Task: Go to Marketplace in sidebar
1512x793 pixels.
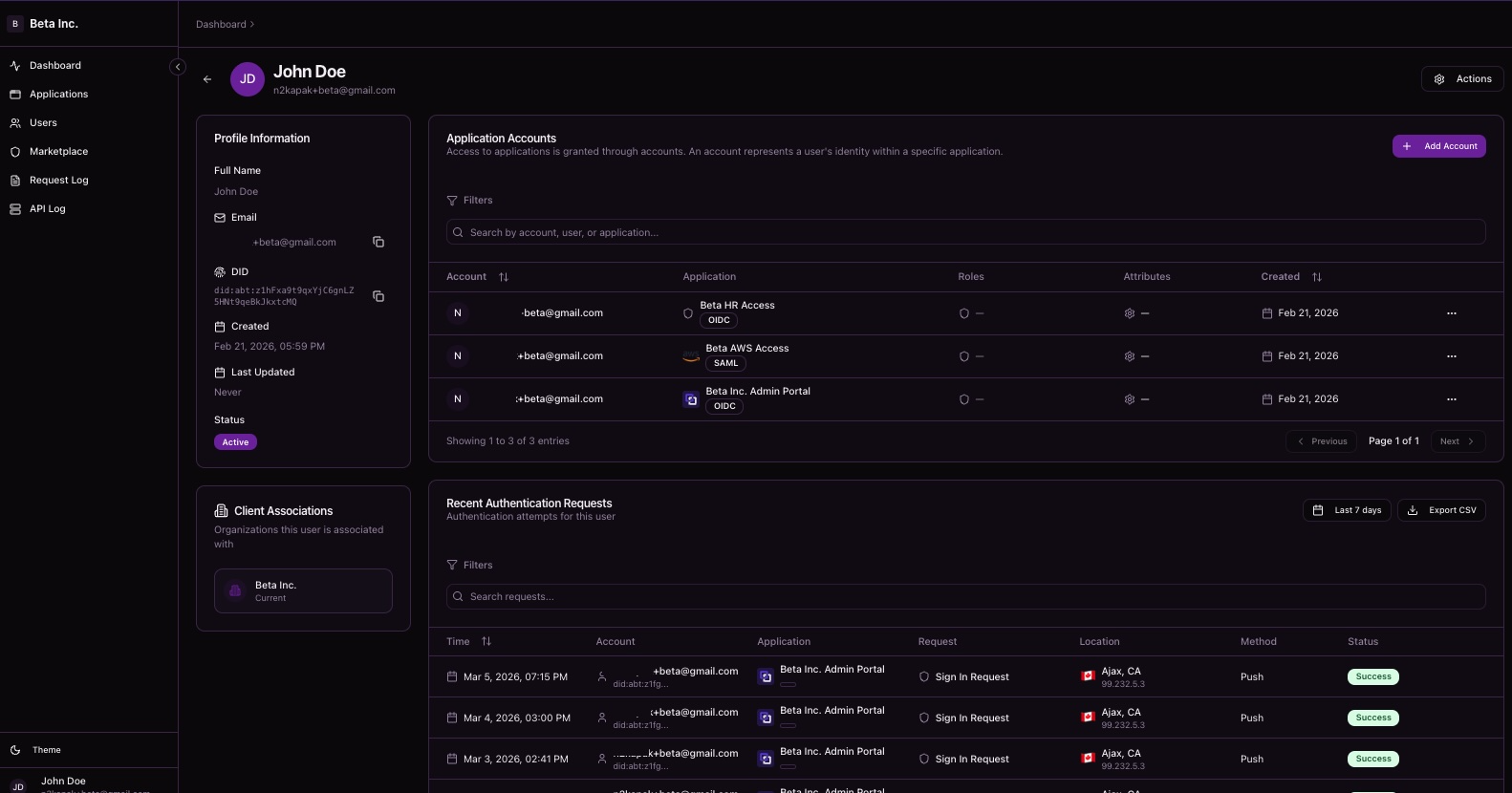Action: pyautogui.click(x=58, y=152)
